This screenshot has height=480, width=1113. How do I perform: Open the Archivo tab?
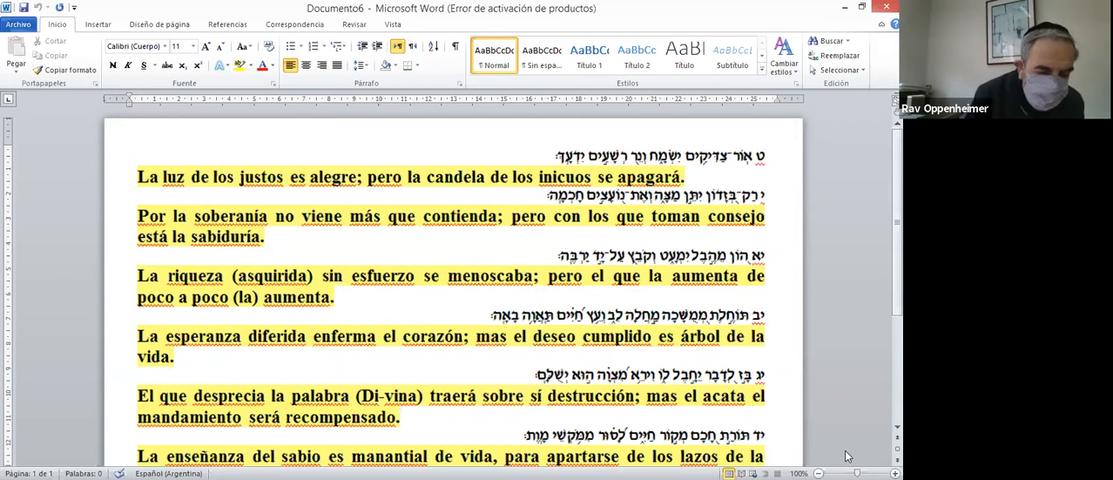coord(18,24)
